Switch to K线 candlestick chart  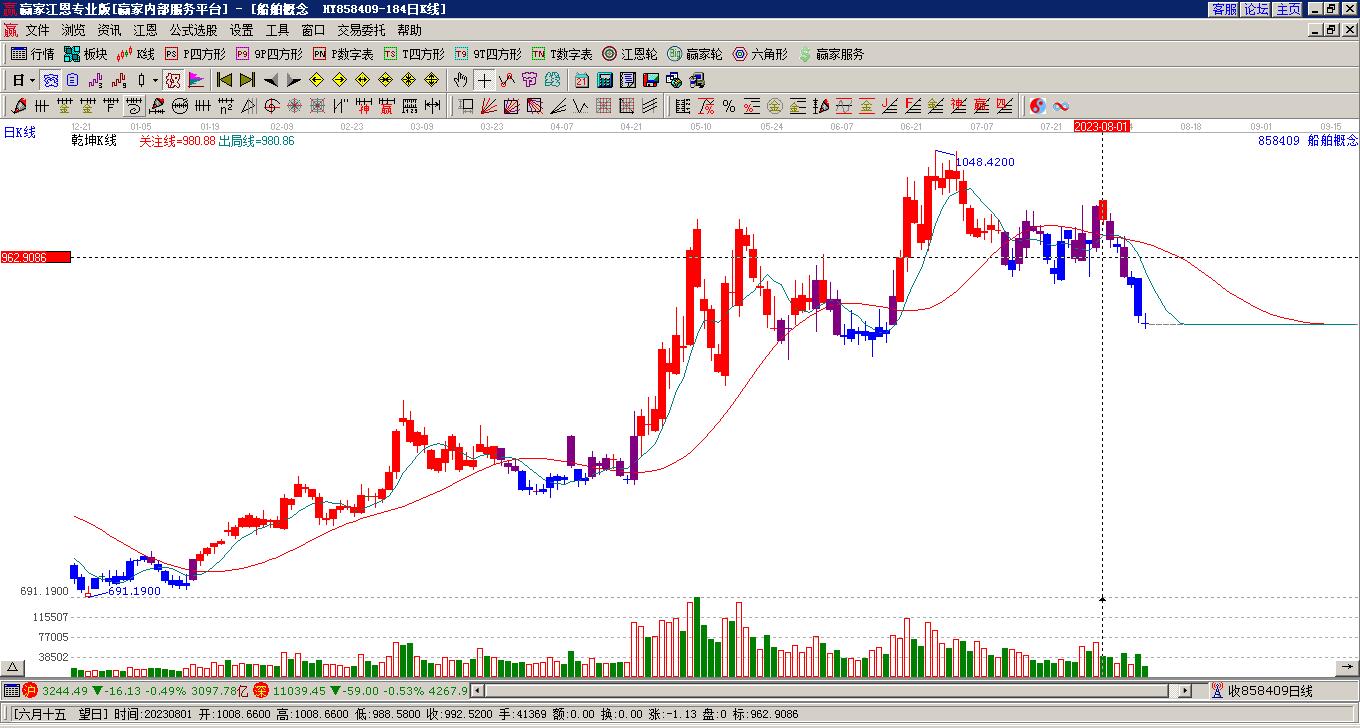click(x=136, y=54)
